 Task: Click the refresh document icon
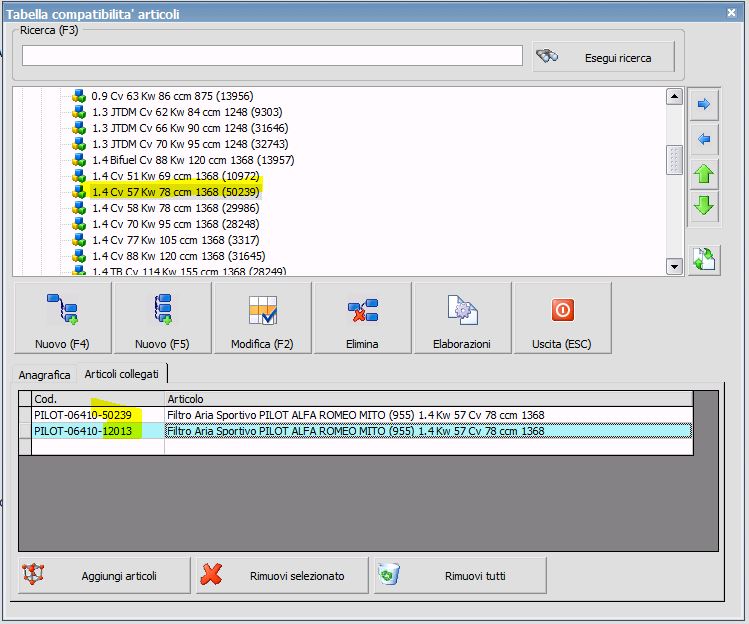pyautogui.click(x=704, y=260)
